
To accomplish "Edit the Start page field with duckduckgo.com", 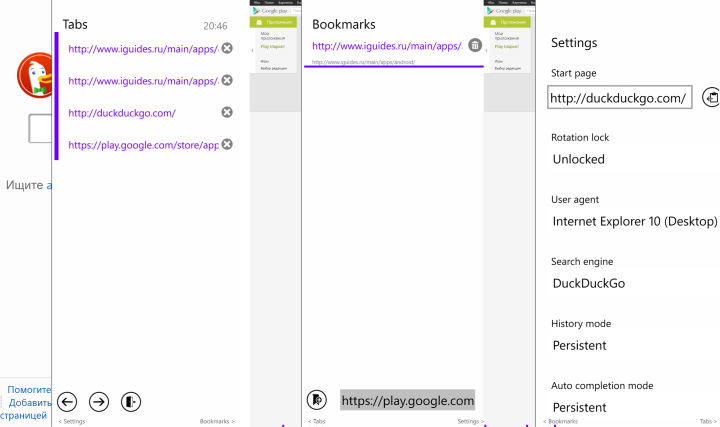I will click(619, 97).
